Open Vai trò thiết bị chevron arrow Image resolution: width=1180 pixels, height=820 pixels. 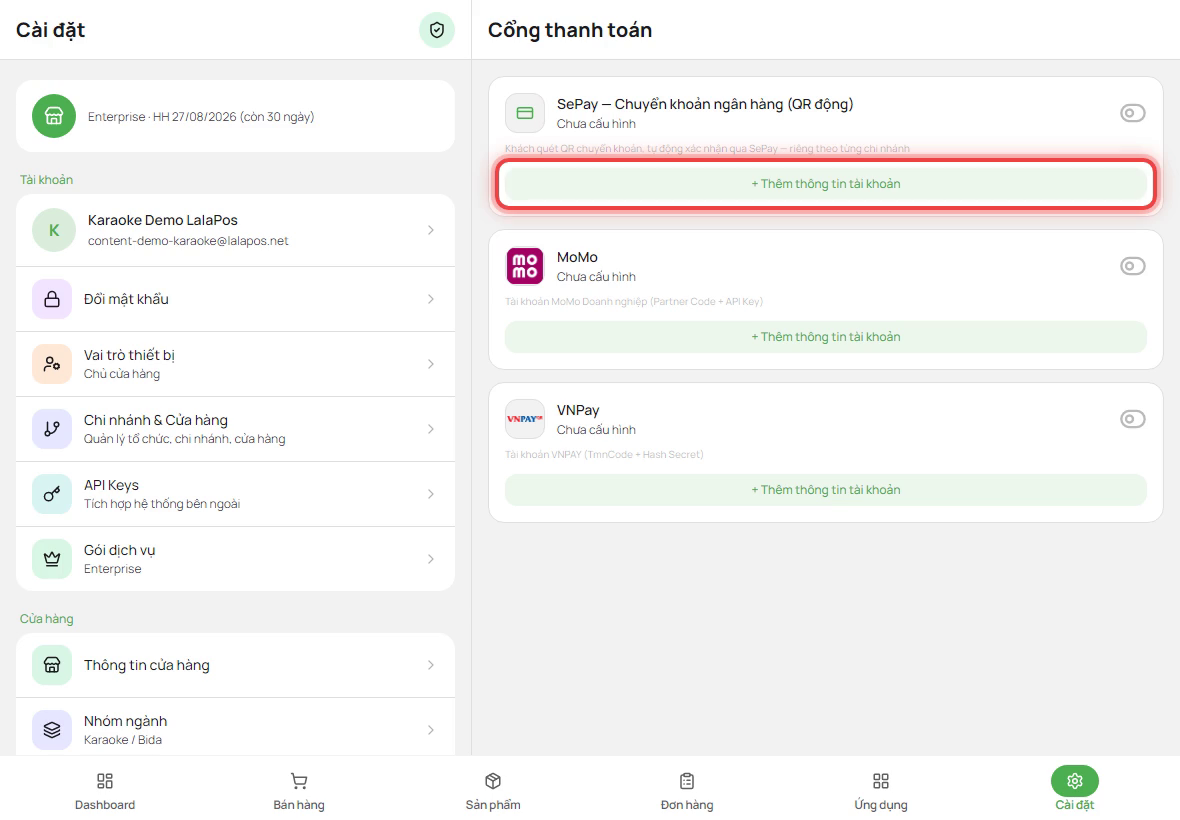click(x=430, y=364)
